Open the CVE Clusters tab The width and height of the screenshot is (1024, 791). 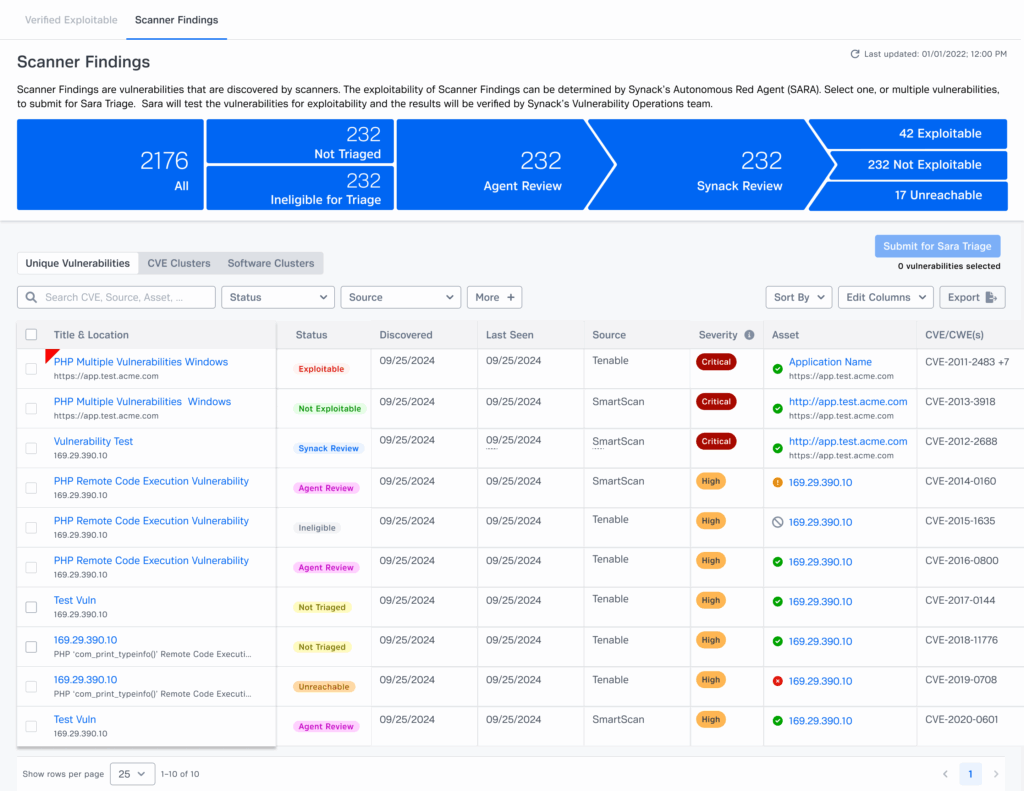pos(178,263)
